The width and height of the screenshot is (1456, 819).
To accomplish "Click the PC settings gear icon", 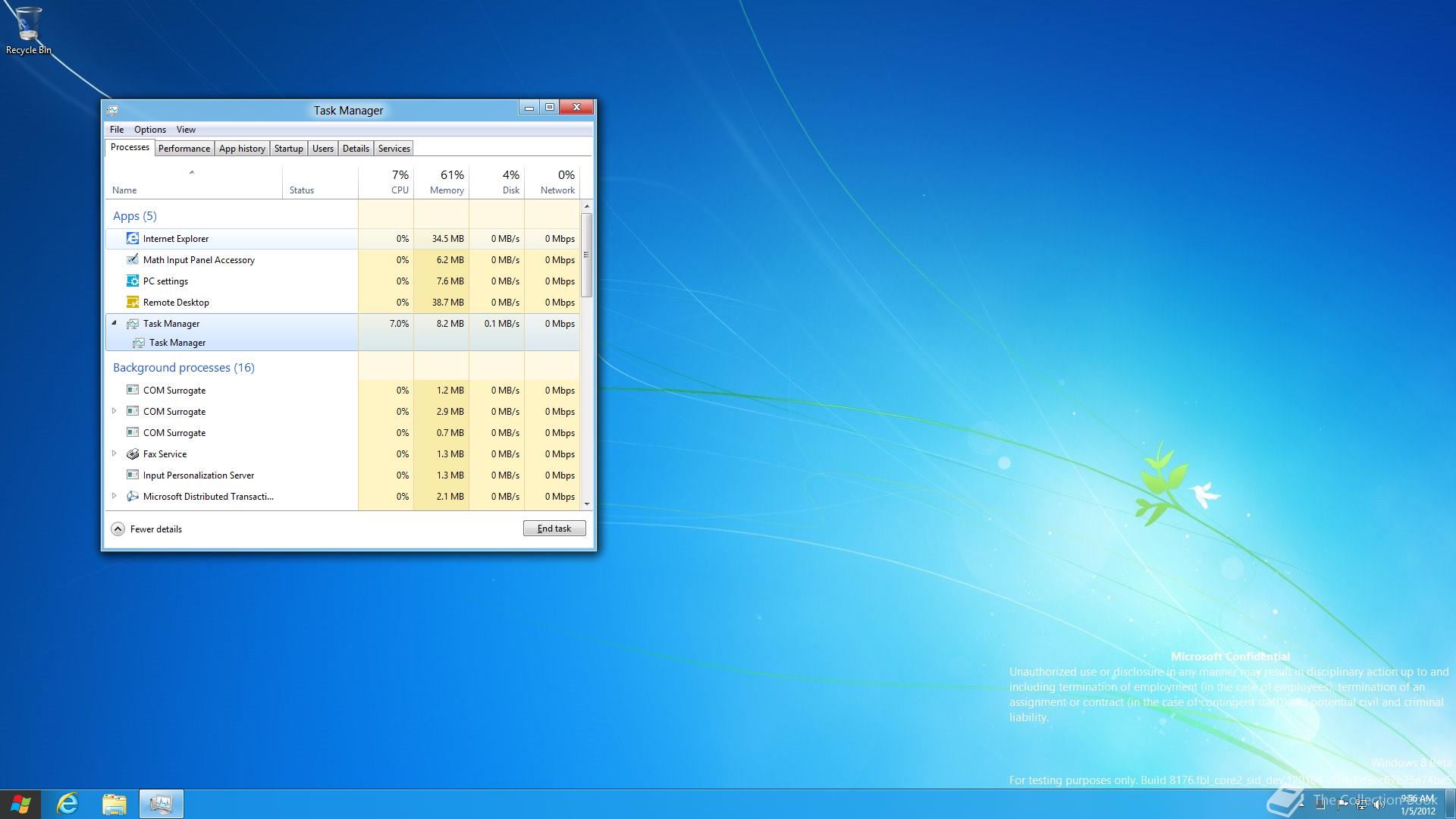I will click(x=132, y=281).
